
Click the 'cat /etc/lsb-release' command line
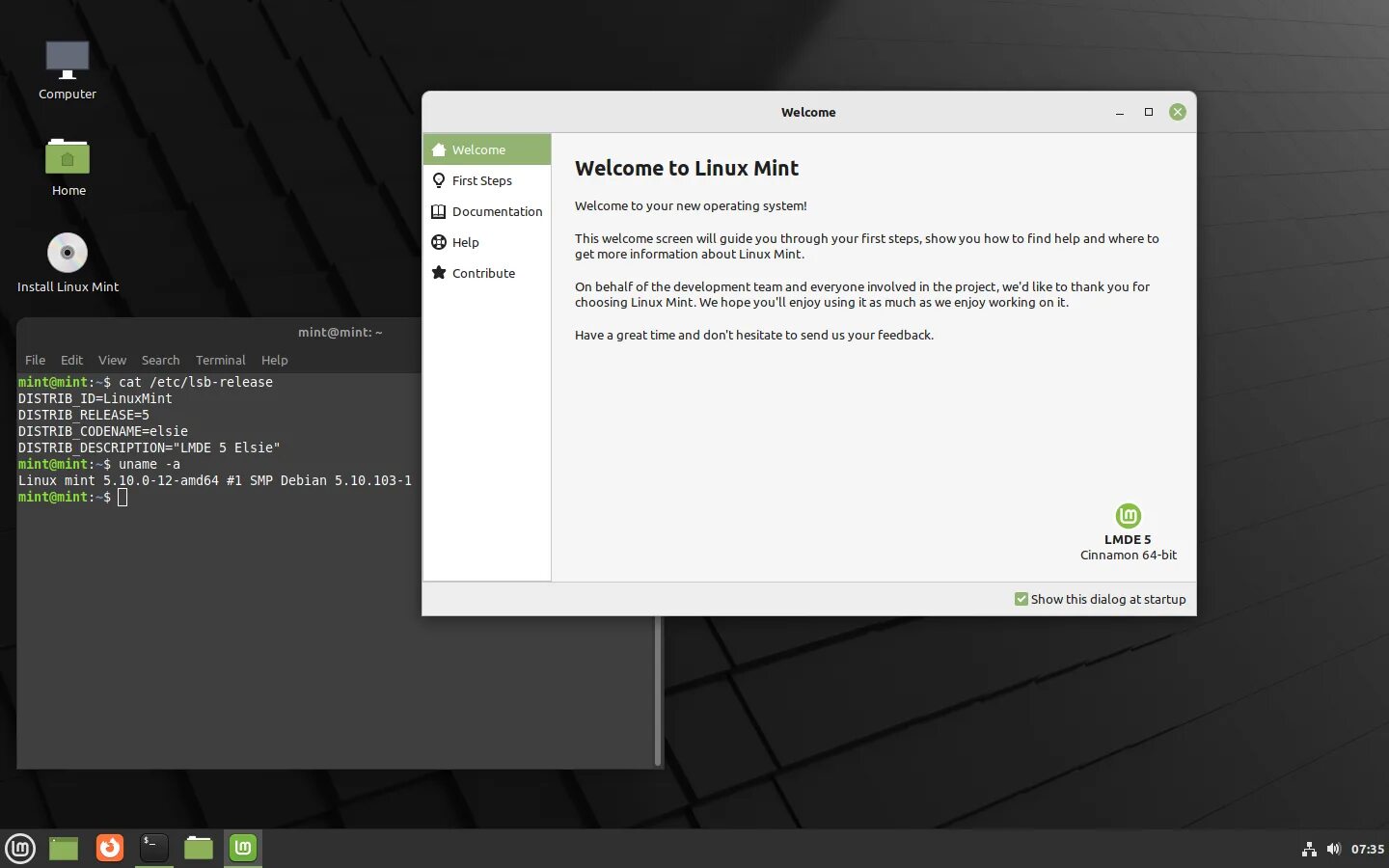146,382
